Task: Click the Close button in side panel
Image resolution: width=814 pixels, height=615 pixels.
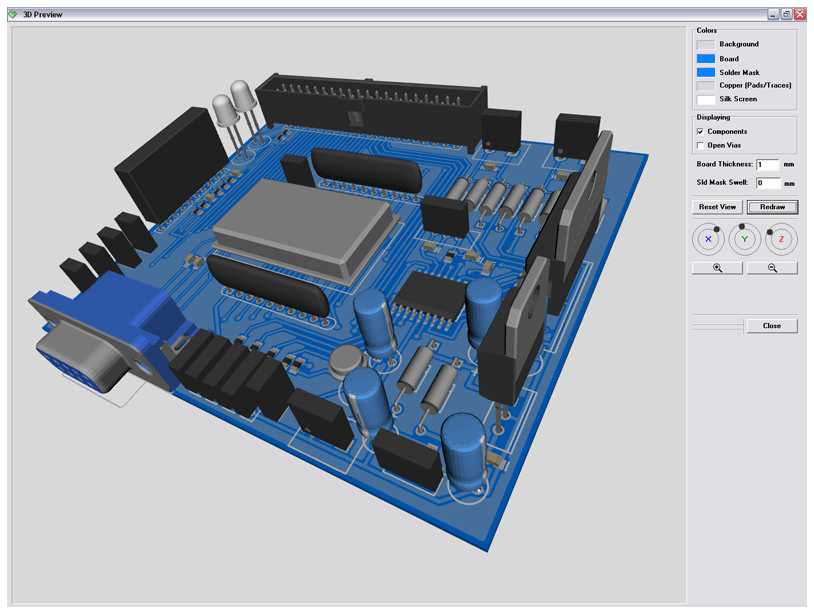Action: (771, 326)
